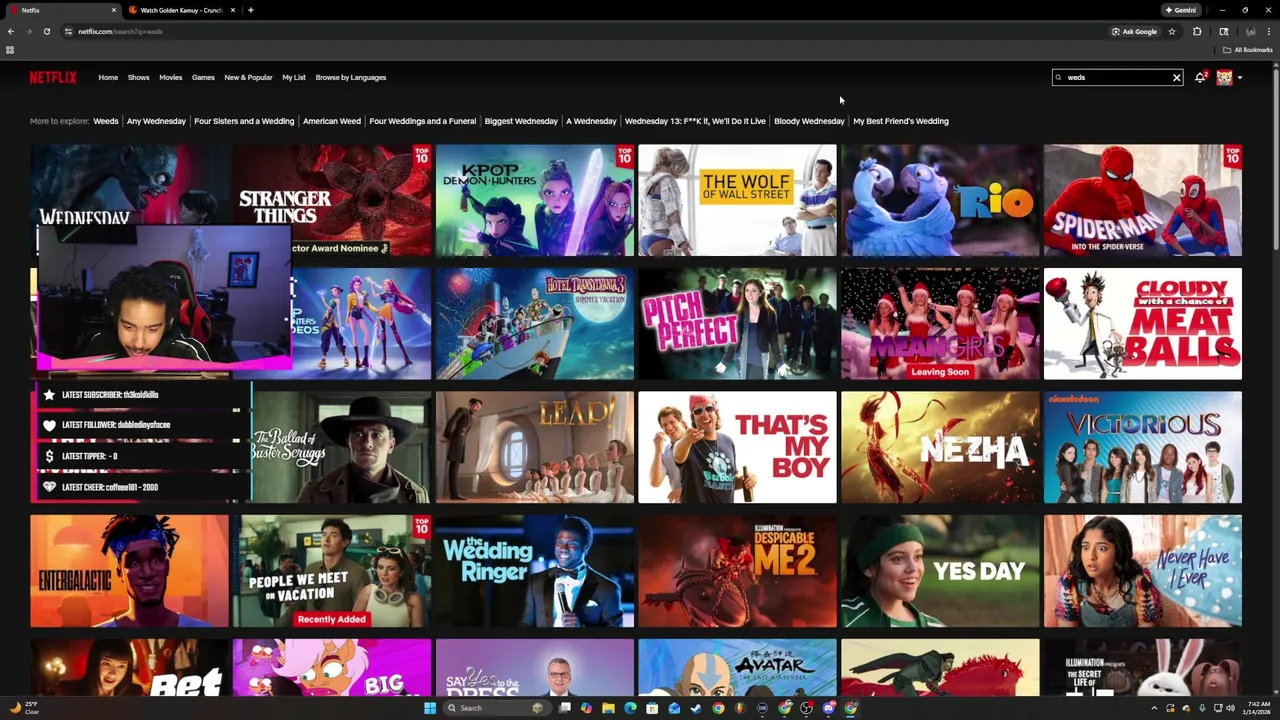The width and height of the screenshot is (1280, 720).
Task: Open the Shows section
Action: point(138,77)
